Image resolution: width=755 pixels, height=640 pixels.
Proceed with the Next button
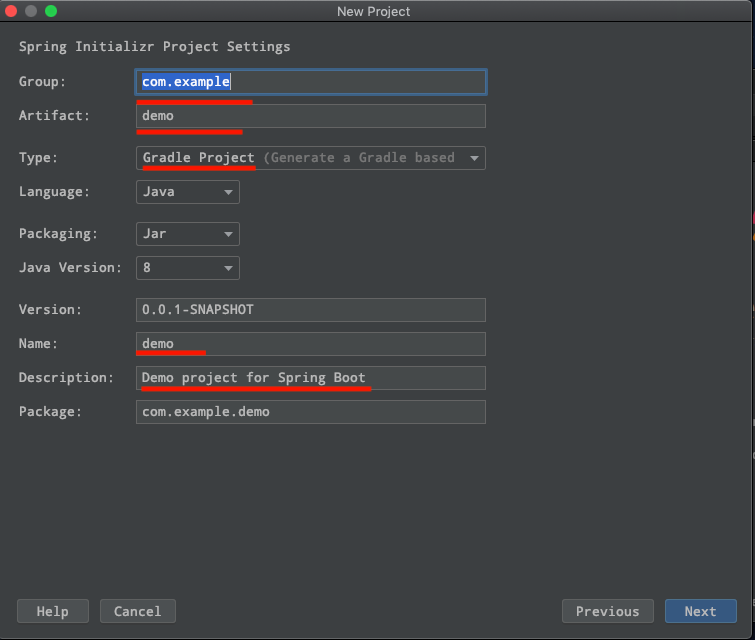701,611
